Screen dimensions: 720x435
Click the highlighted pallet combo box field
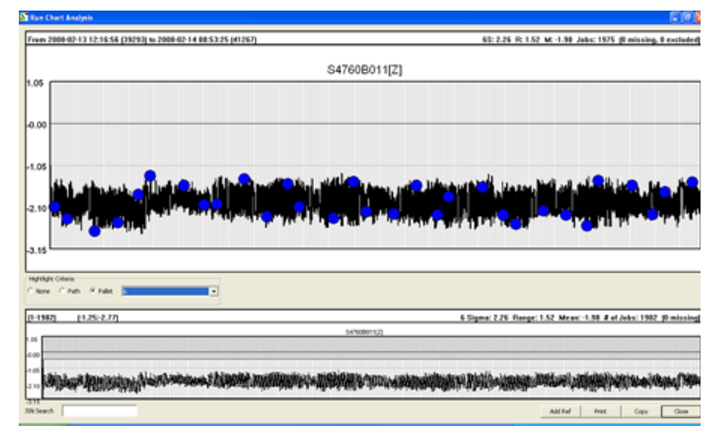click(164, 291)
